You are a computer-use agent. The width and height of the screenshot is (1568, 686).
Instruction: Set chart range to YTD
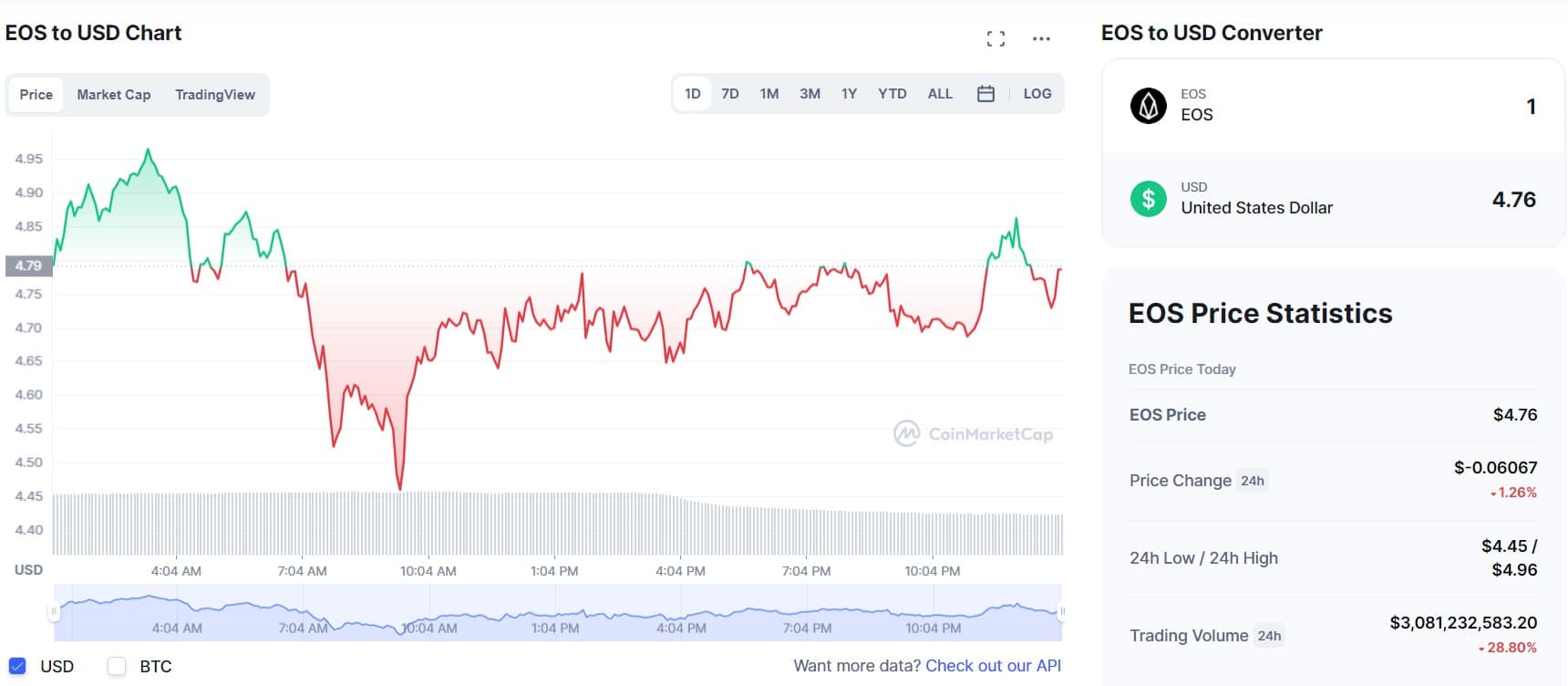[892, 93]
